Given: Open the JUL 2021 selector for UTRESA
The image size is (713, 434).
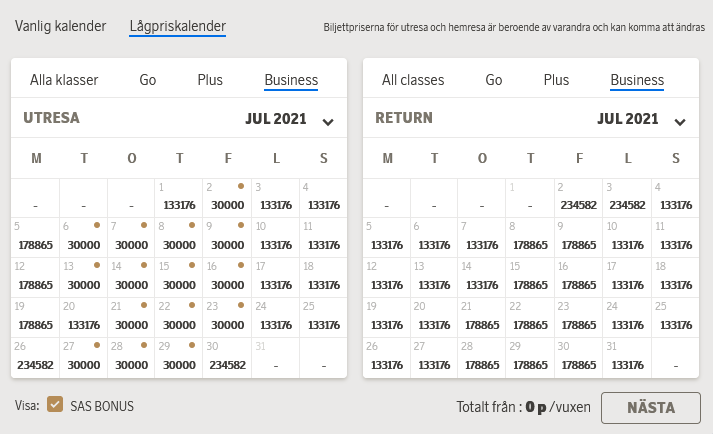Looking at the screenshot, I should 276,119.
